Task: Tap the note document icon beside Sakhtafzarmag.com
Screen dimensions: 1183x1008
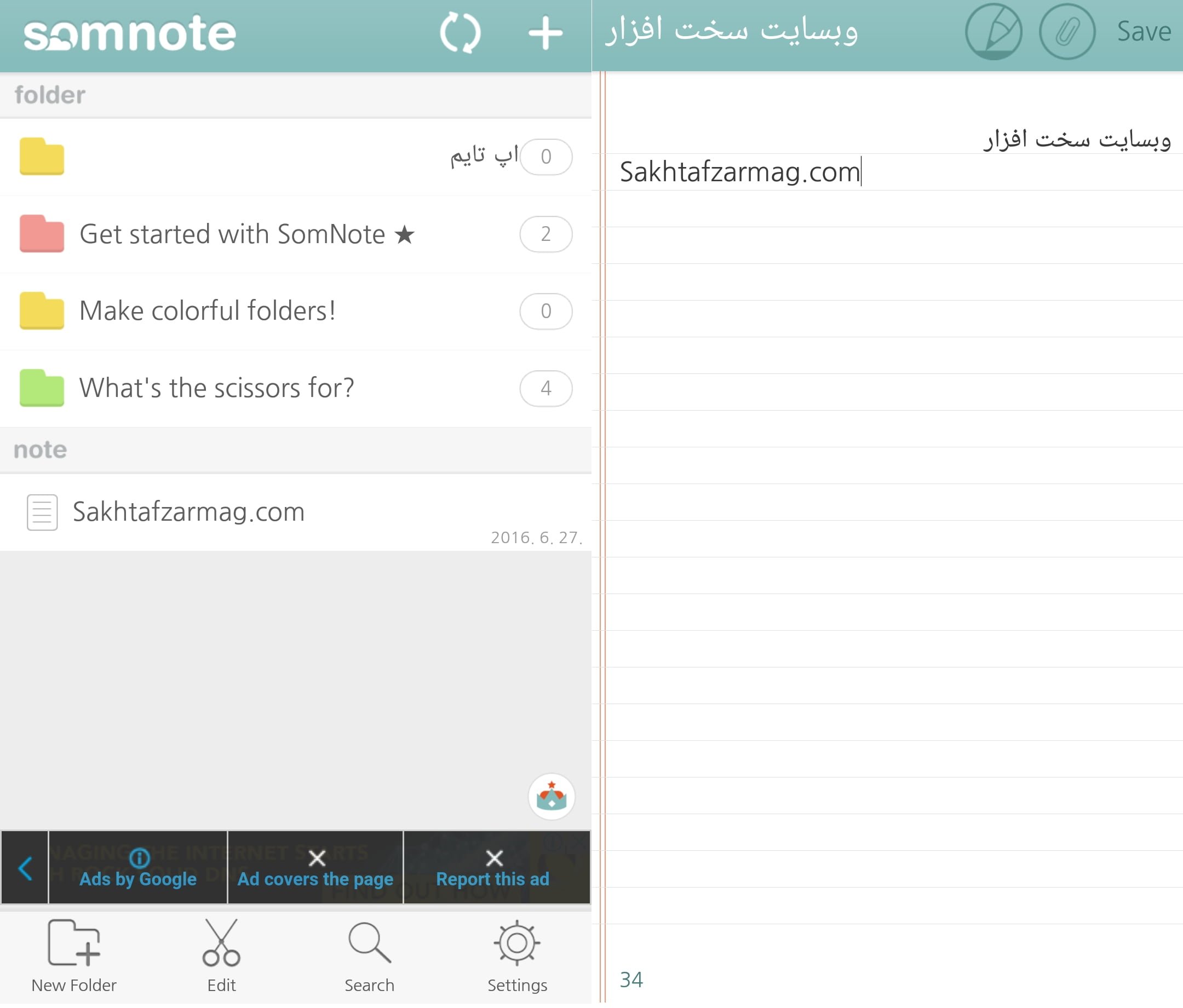Action: coord(42,512)
